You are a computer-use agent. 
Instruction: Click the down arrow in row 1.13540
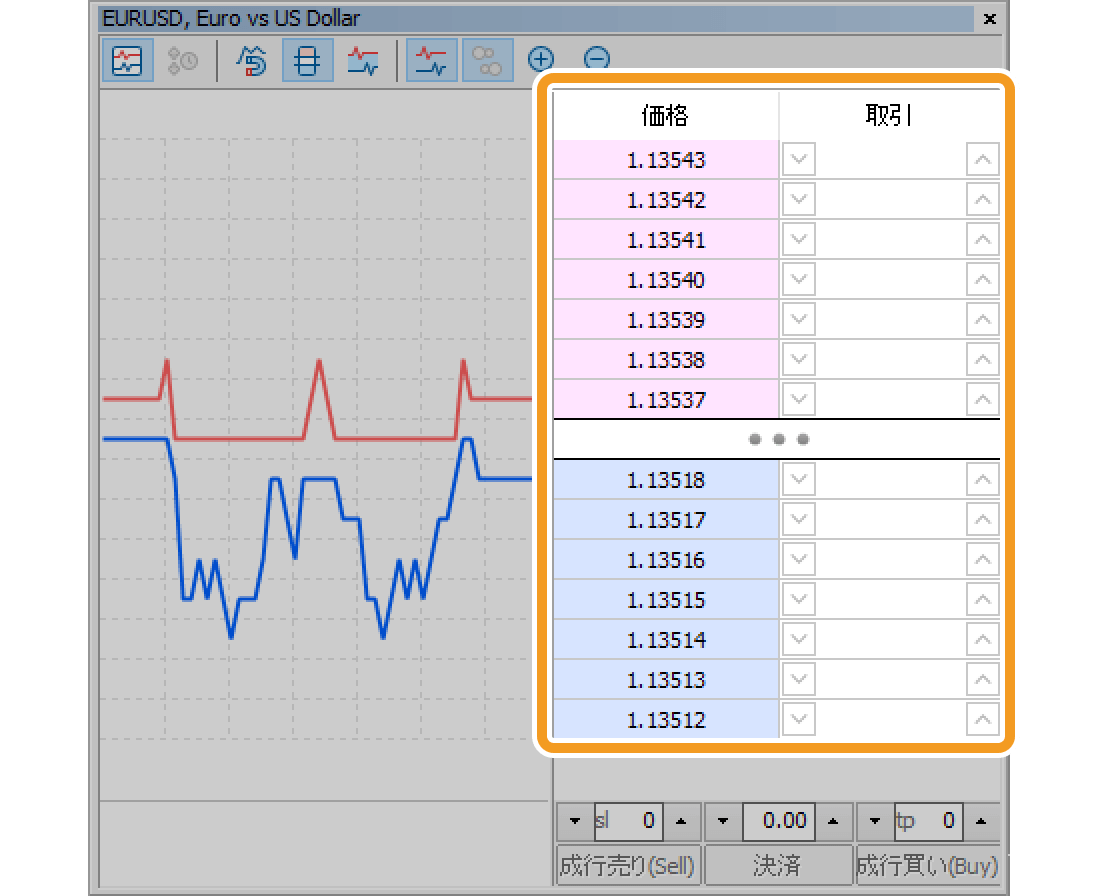(798, 279)
